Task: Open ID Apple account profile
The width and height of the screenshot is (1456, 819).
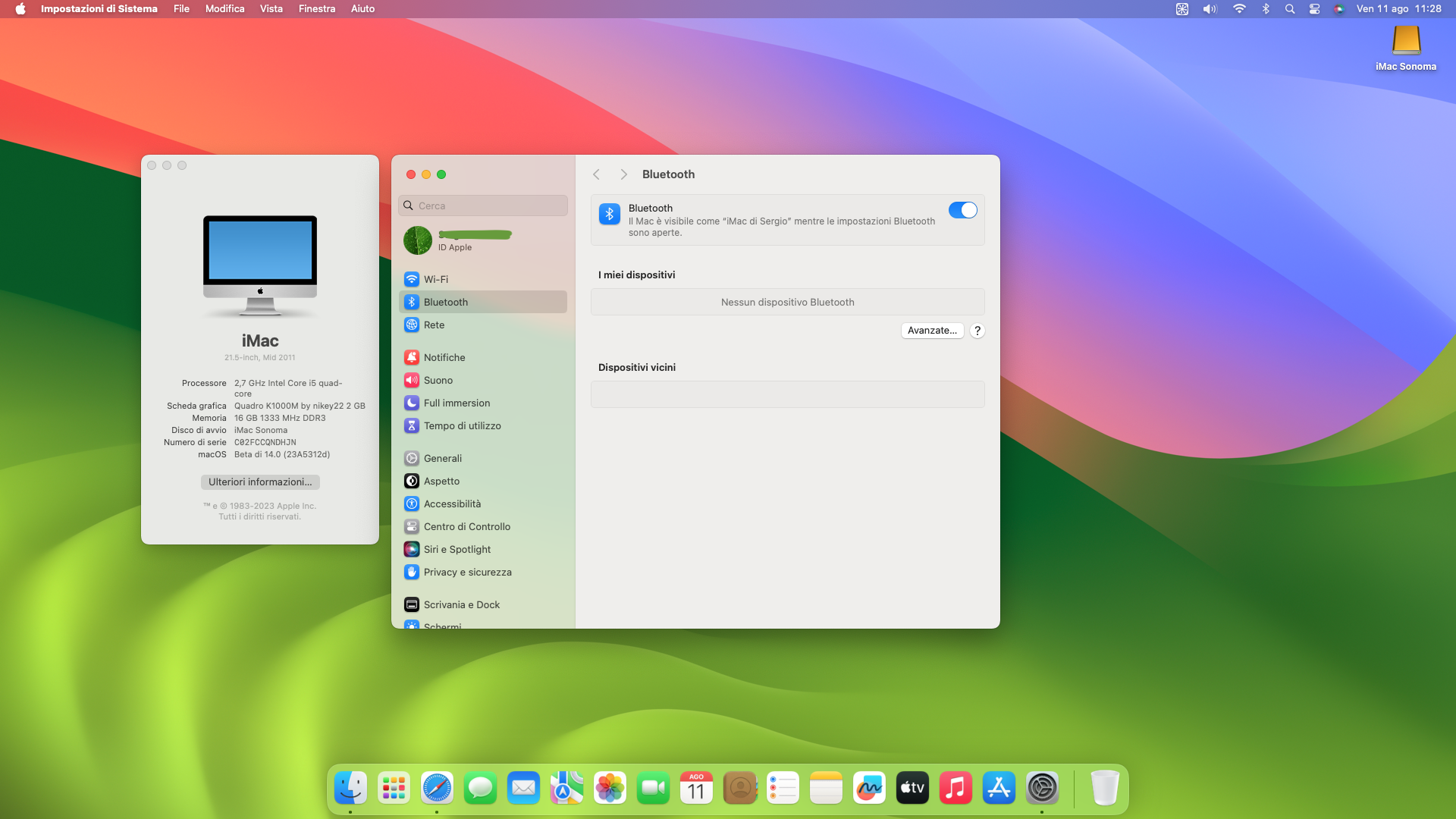Action: tap(455, 240)
